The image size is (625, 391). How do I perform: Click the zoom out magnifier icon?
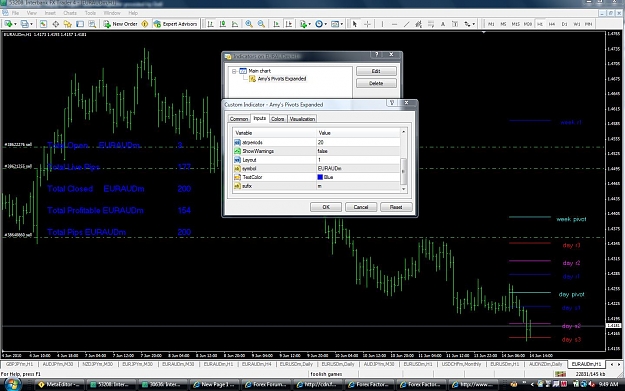point(261,24)
